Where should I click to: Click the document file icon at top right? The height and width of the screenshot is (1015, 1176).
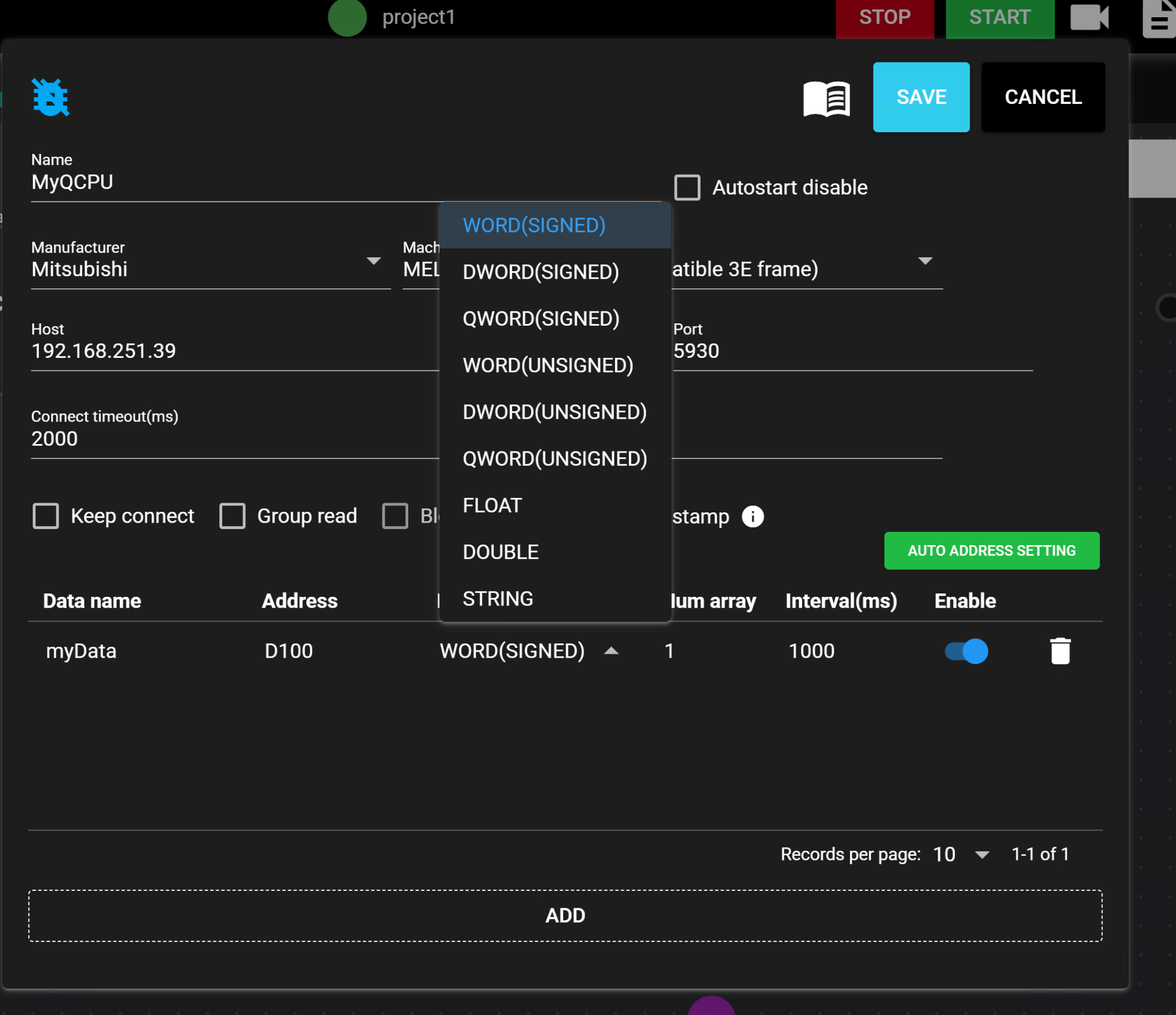[1159, 20]
